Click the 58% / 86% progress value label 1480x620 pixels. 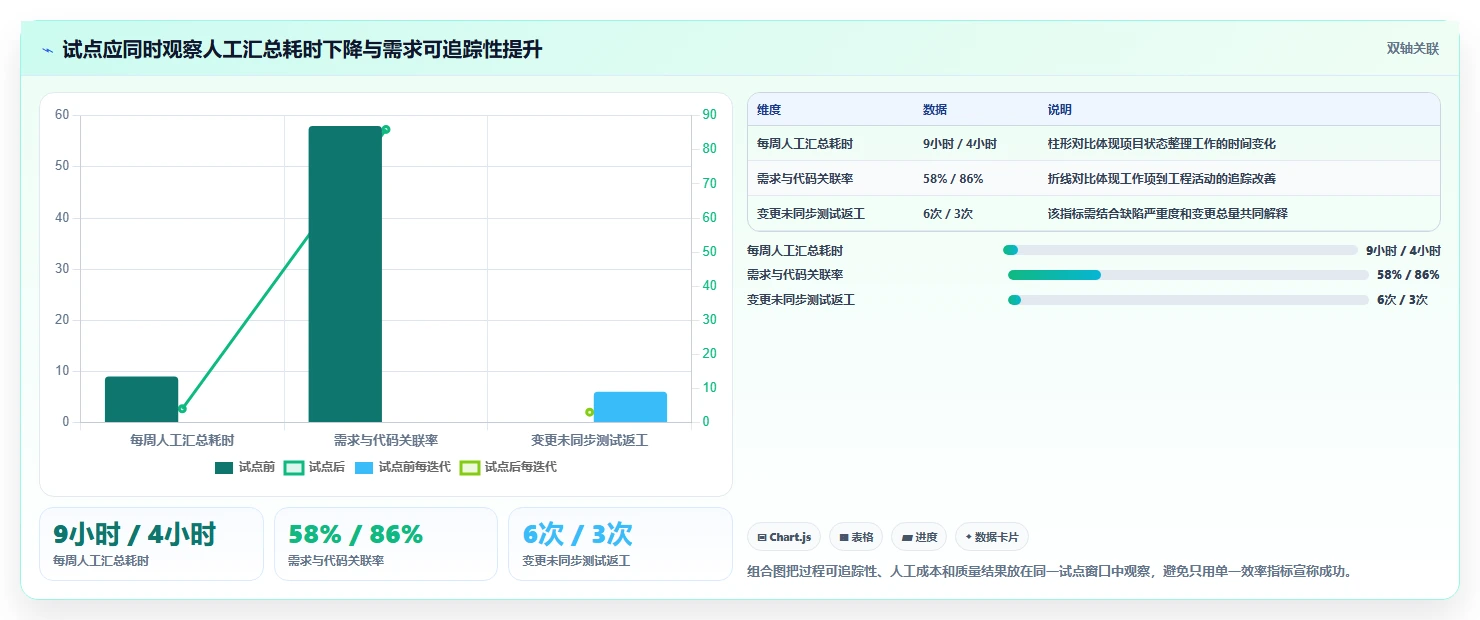point(1408,275)
